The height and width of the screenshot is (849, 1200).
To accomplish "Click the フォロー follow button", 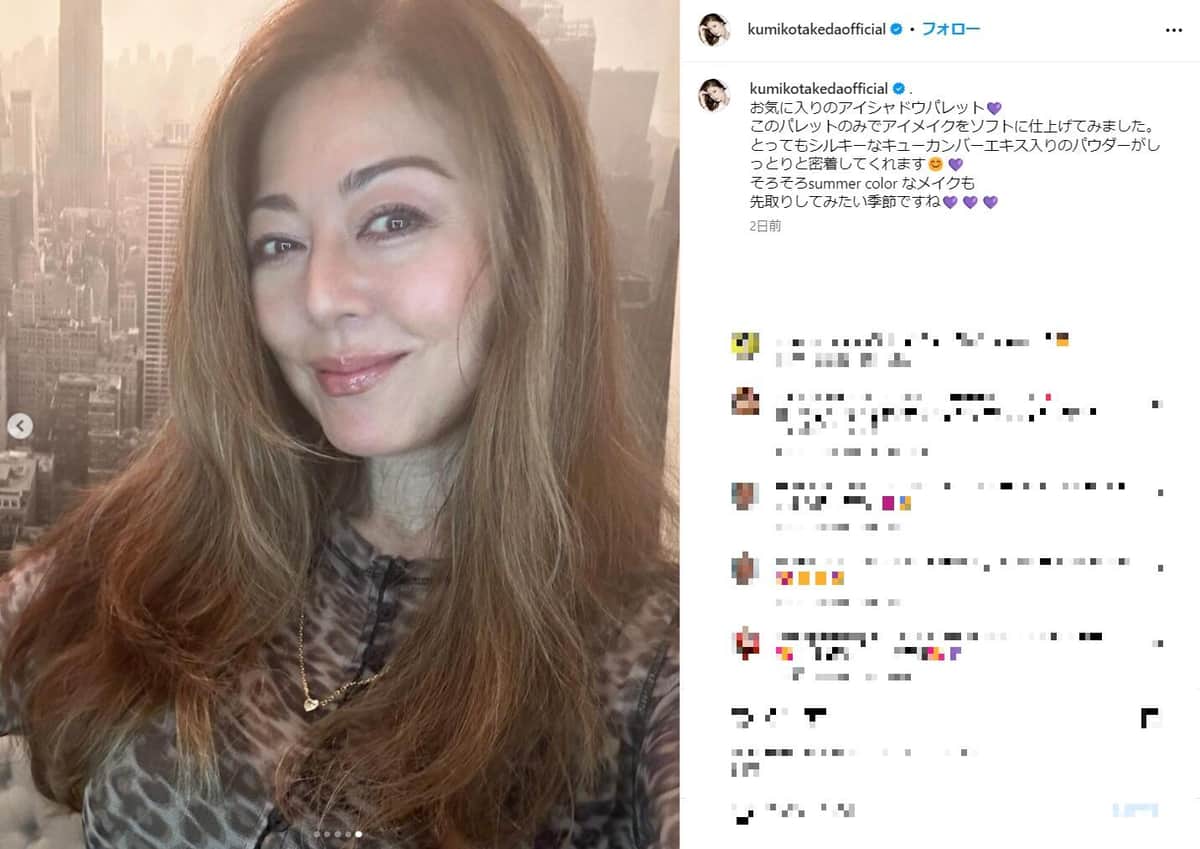I will [950, 29].
